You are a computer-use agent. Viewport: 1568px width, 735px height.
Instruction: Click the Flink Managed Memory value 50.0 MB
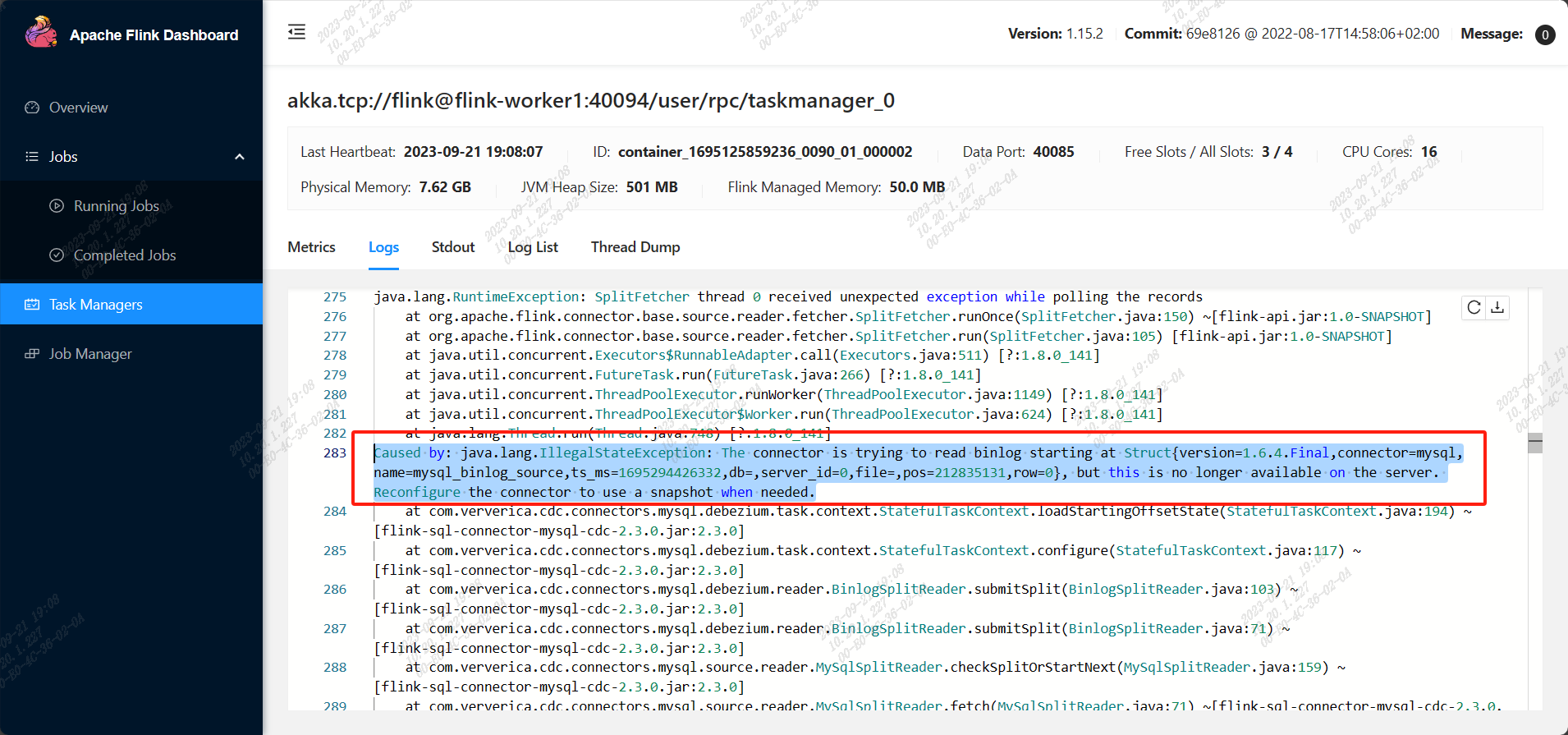click(918, 187)
